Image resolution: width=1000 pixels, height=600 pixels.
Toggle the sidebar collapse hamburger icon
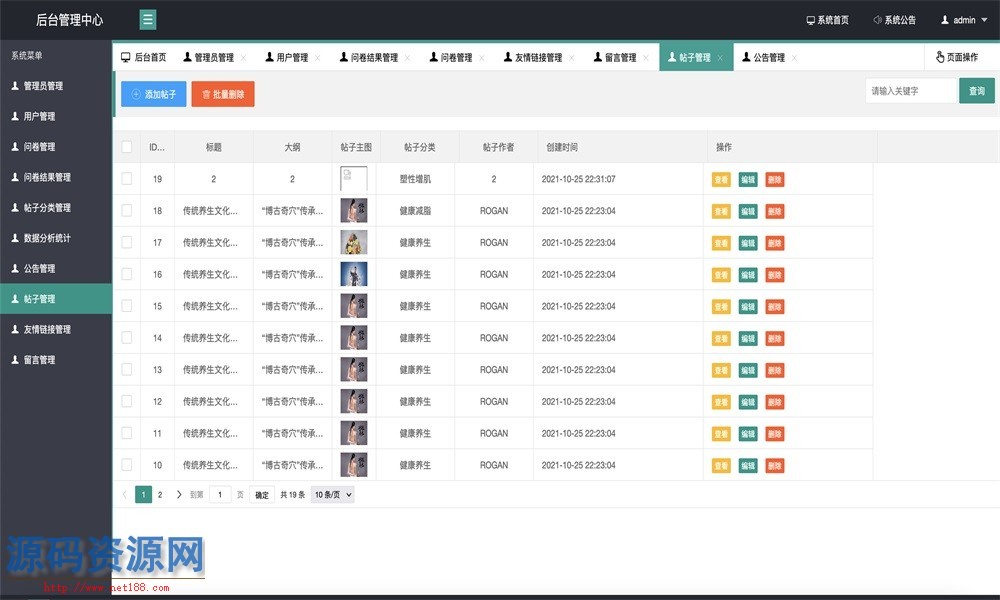point(147,20)
